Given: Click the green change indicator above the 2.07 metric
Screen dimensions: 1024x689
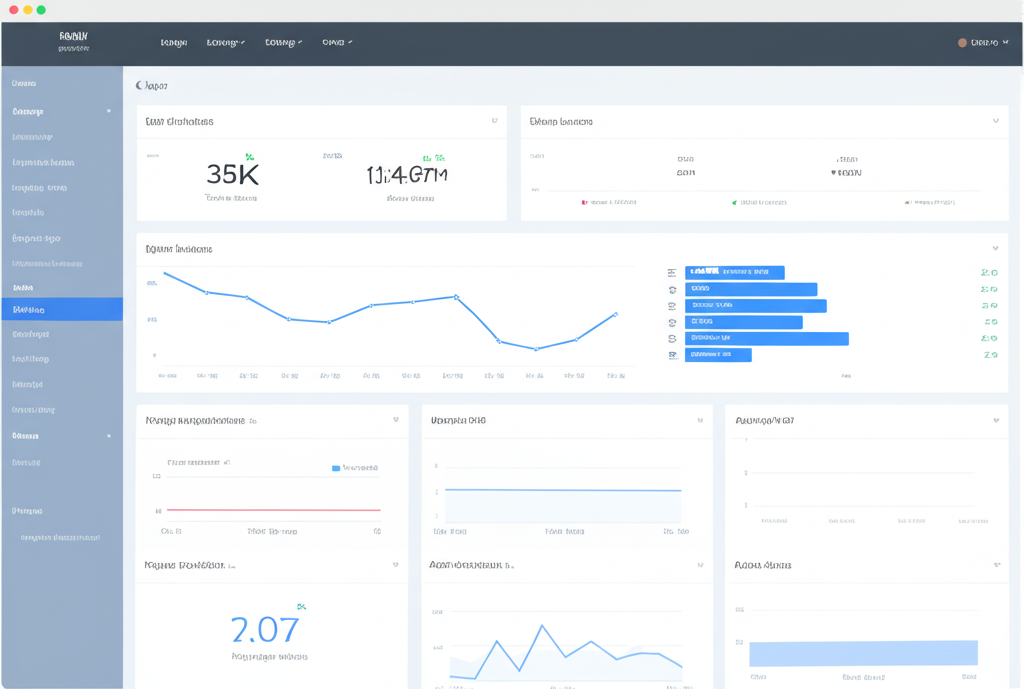Looking at the screenshot, I should tap(302, 604).
